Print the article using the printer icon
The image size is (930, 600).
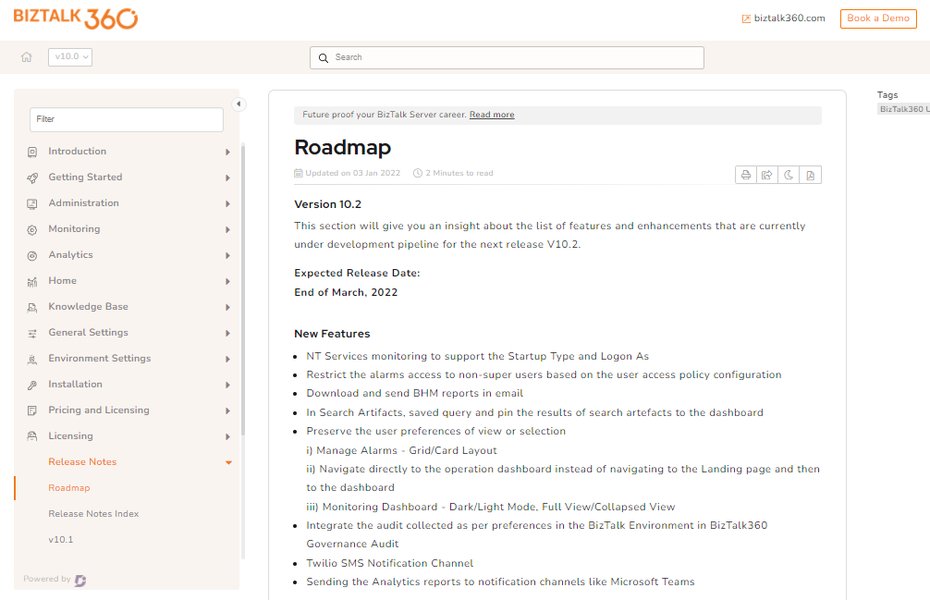[746, 175]
